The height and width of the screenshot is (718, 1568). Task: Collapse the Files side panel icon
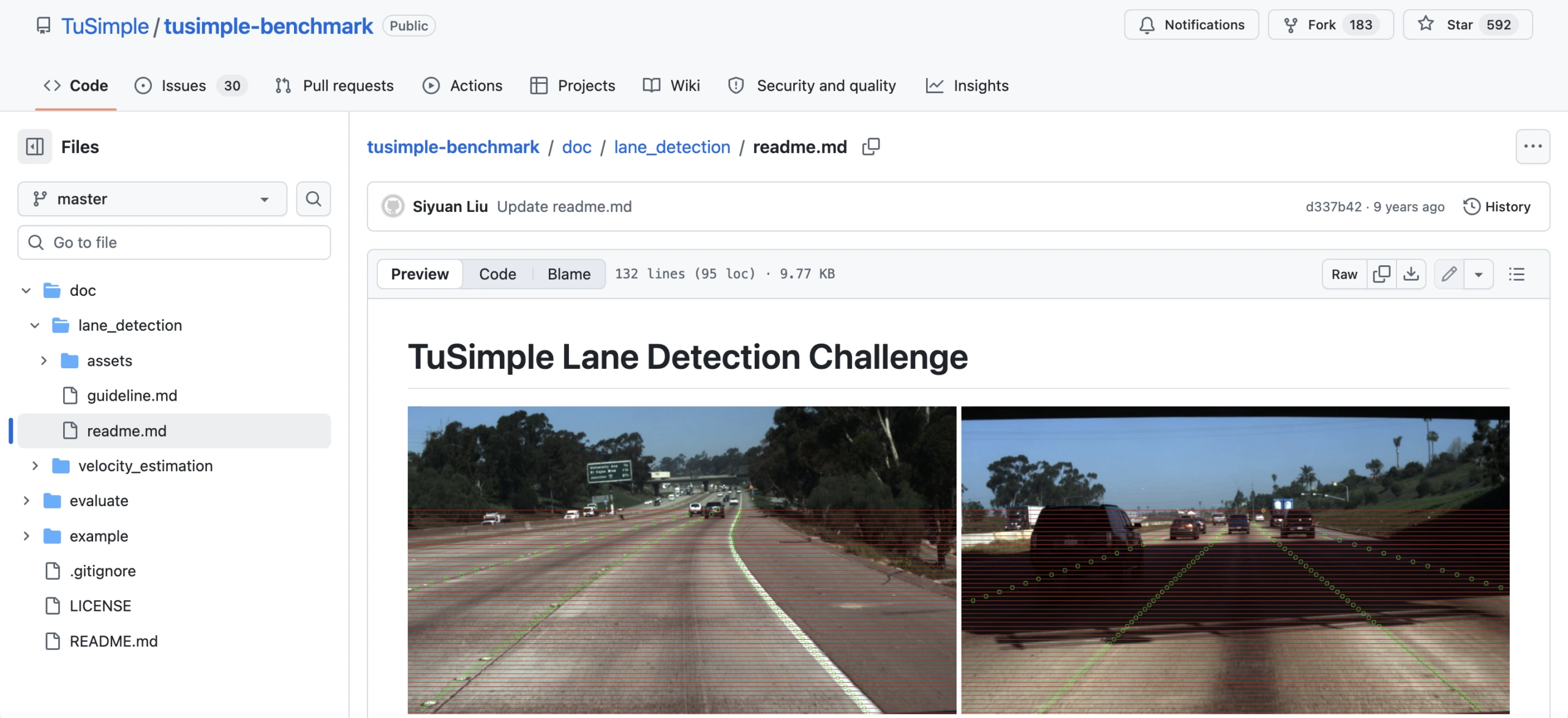[x=35, y=146]
